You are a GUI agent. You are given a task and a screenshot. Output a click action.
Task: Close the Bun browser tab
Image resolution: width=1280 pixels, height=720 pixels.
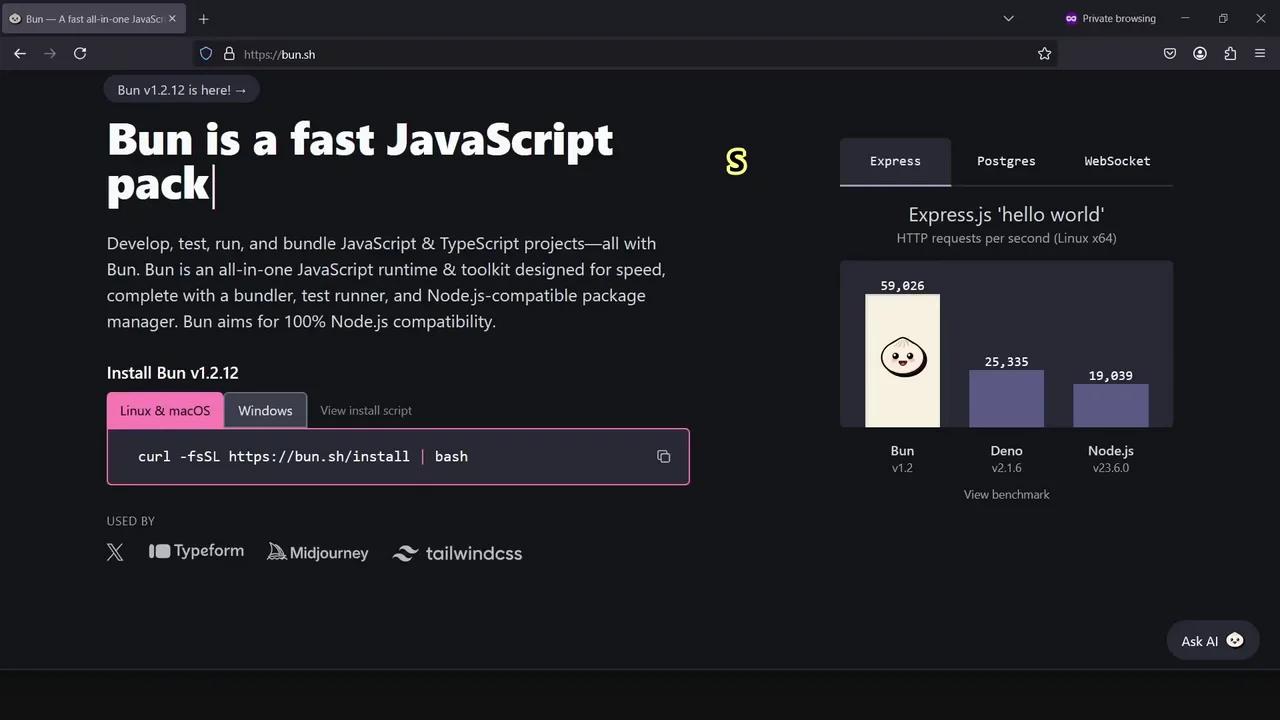[x=172, y=19]
